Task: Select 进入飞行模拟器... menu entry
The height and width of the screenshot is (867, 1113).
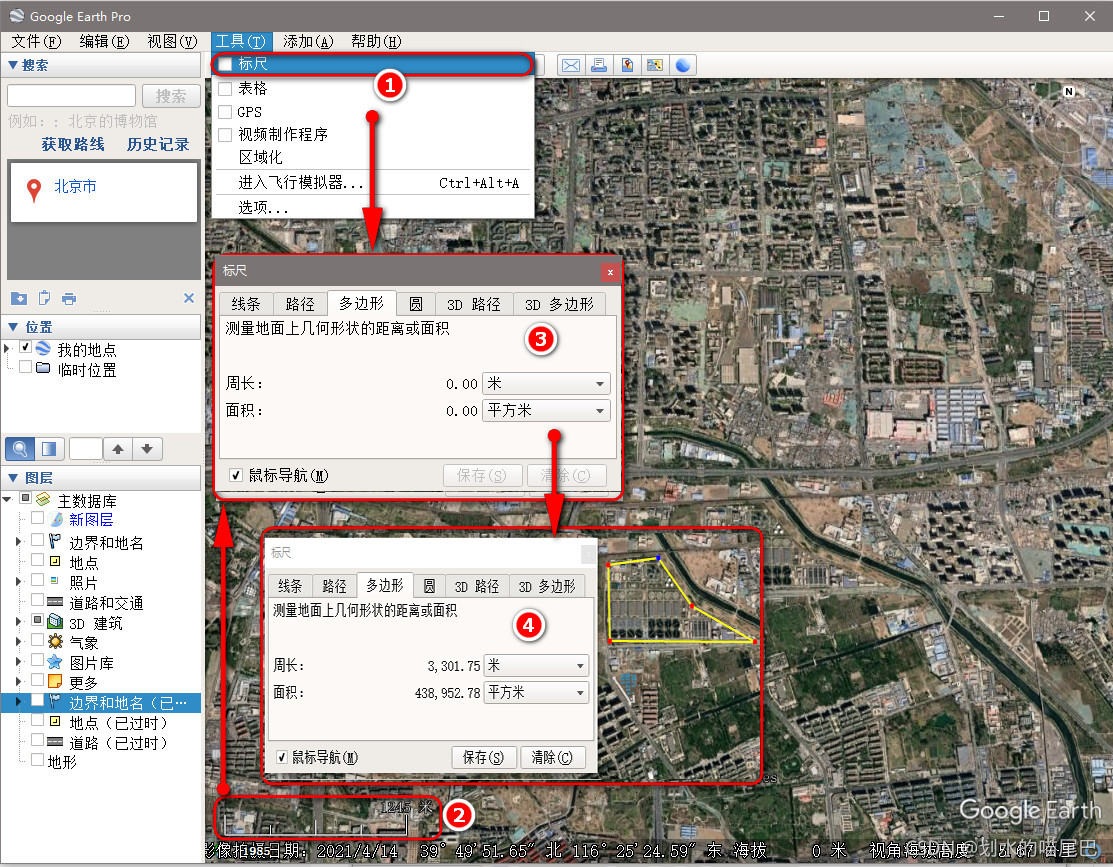Action: point(373,182)
